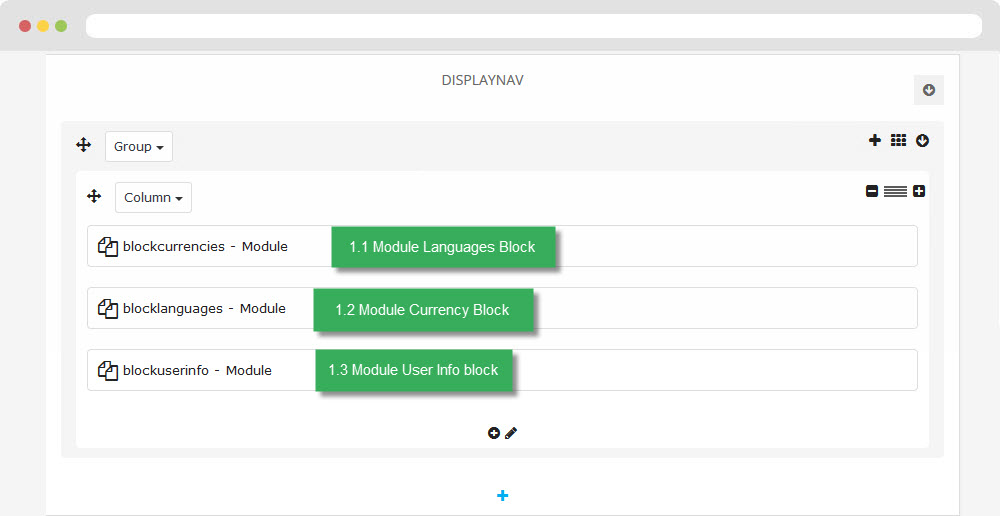Edit the column with pencil icon

tap(511, 433)
